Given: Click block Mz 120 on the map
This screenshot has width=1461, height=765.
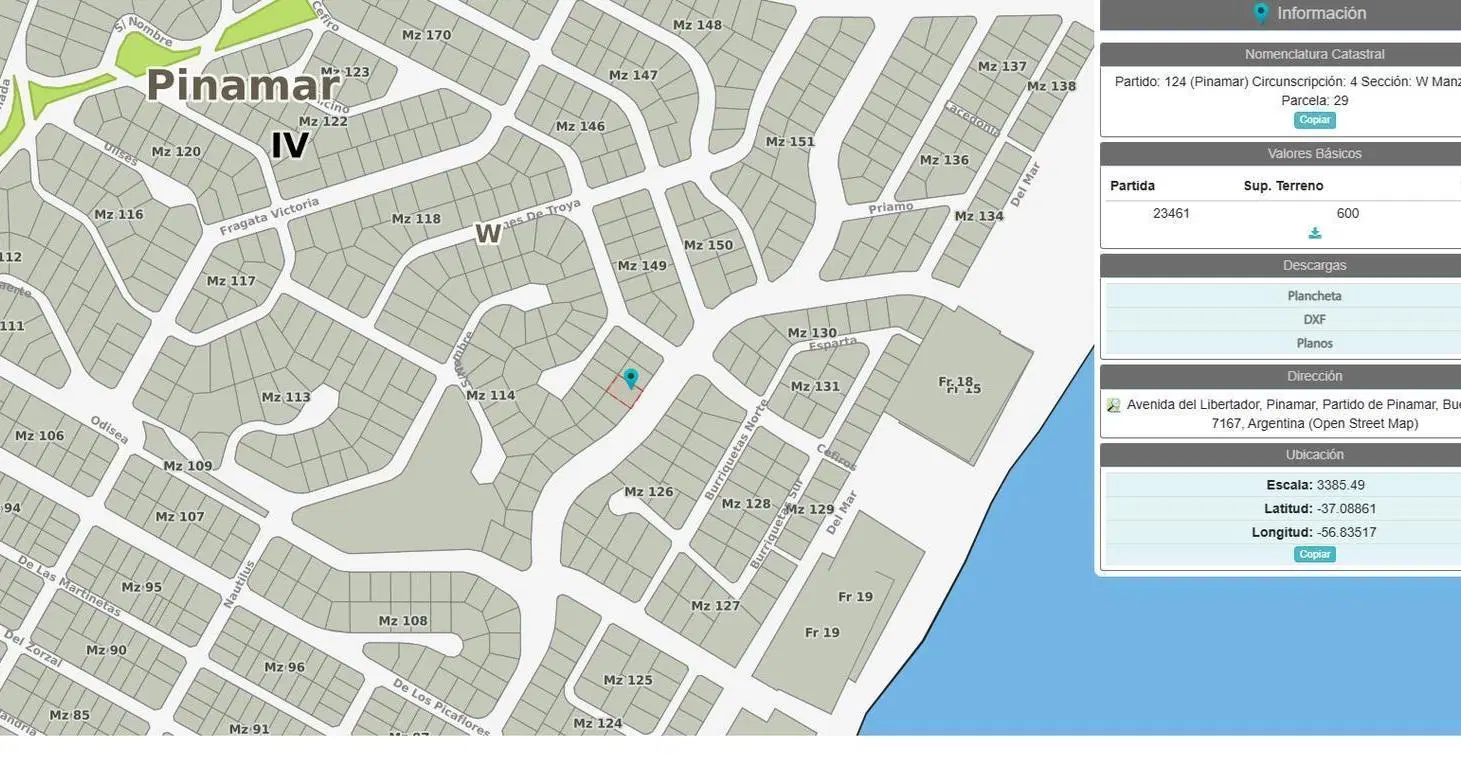Looking at the screenshot, I should click(176, 152).
